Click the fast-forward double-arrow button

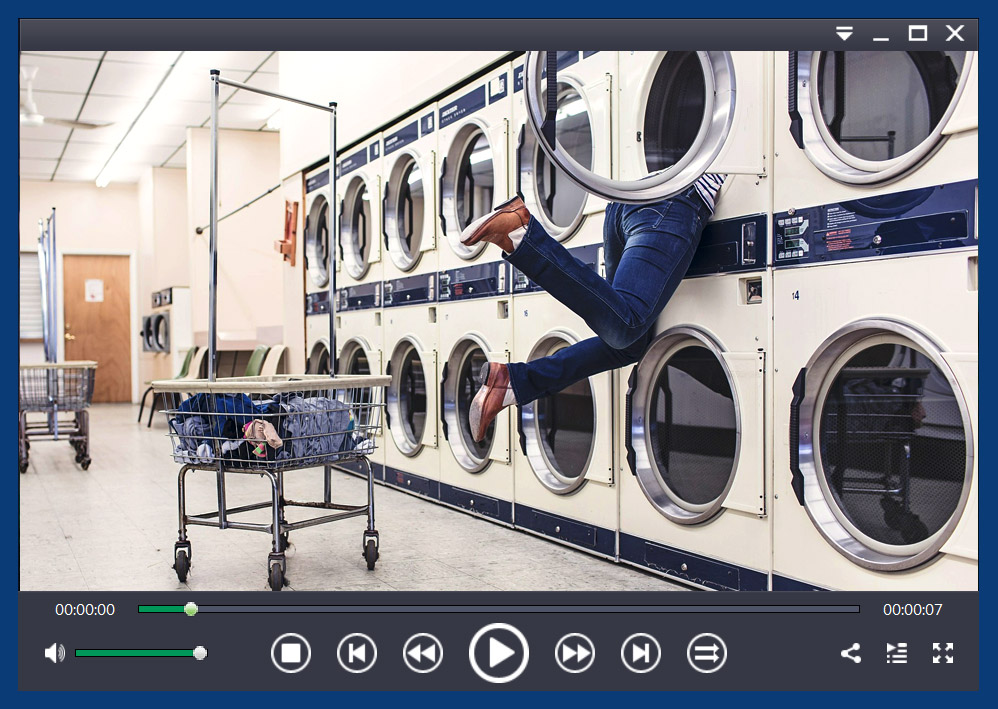[x=575, y=654]
